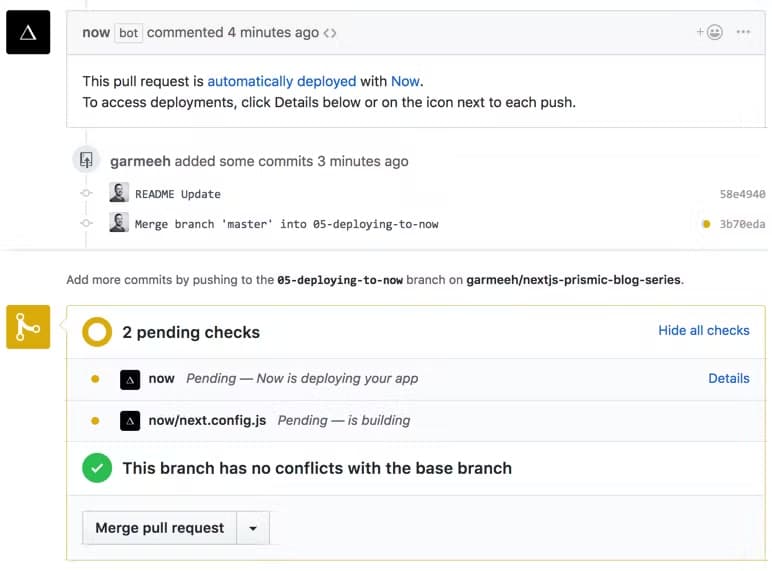The image size is (772, 571).
Task: Open Details for the now check
Action: tap(728, 378)
